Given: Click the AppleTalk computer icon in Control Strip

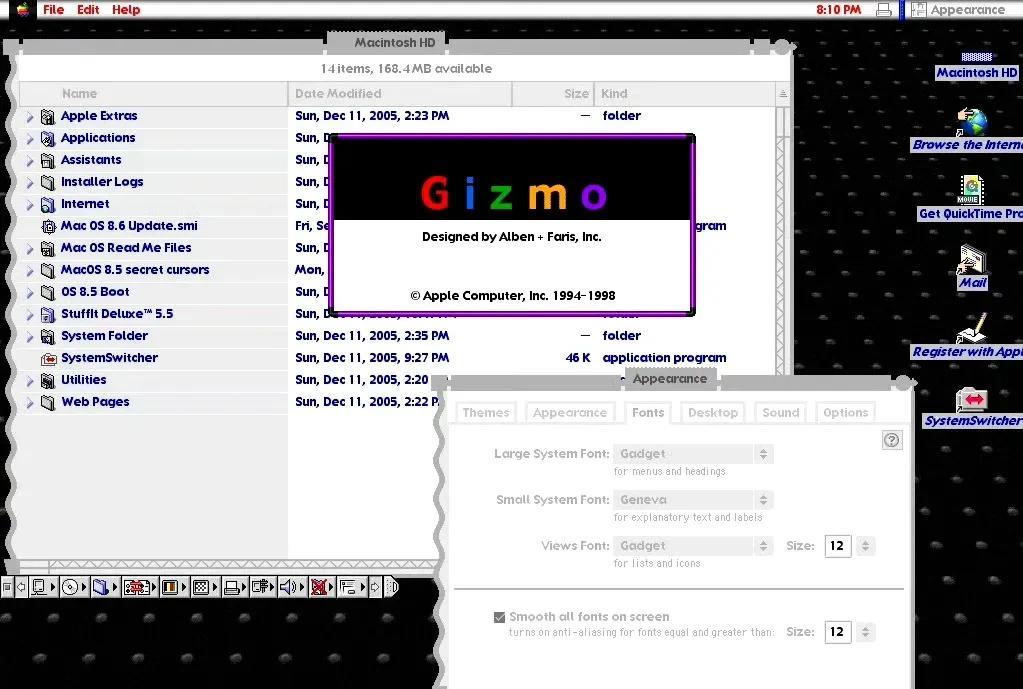Looking at the screenshot, I should (39, 587).
